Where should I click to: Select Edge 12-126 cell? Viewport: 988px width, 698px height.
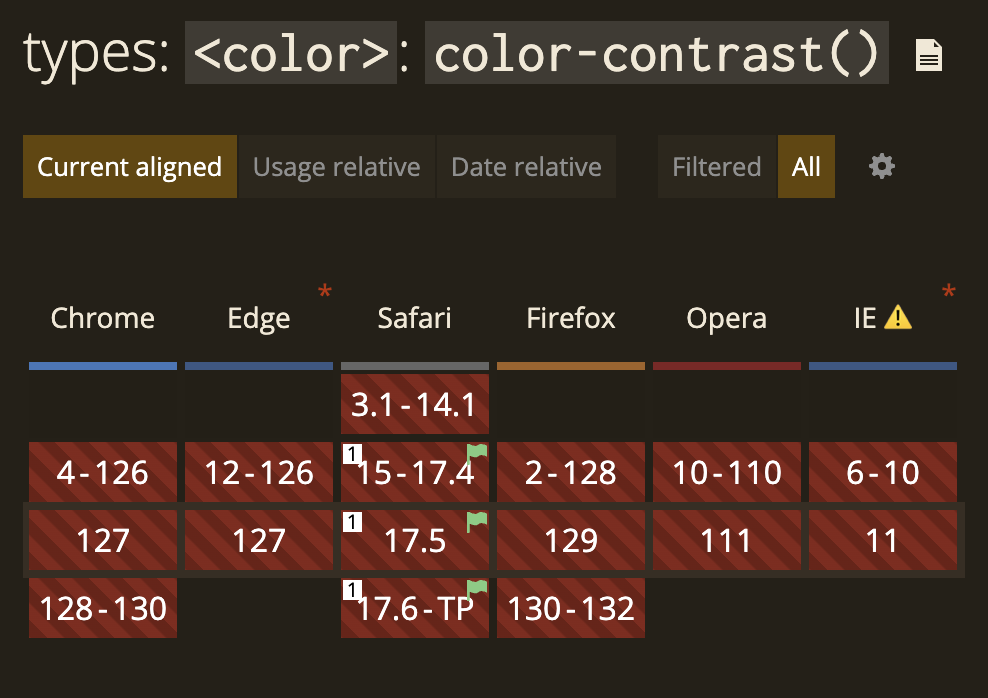259,472
